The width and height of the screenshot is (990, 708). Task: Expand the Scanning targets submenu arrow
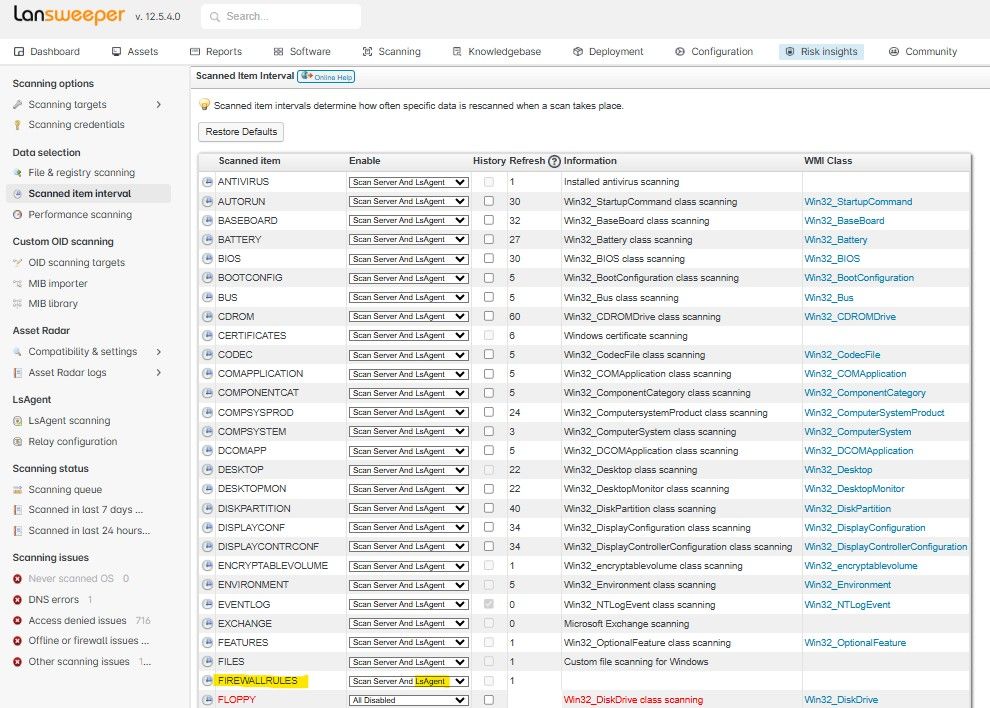158,105
